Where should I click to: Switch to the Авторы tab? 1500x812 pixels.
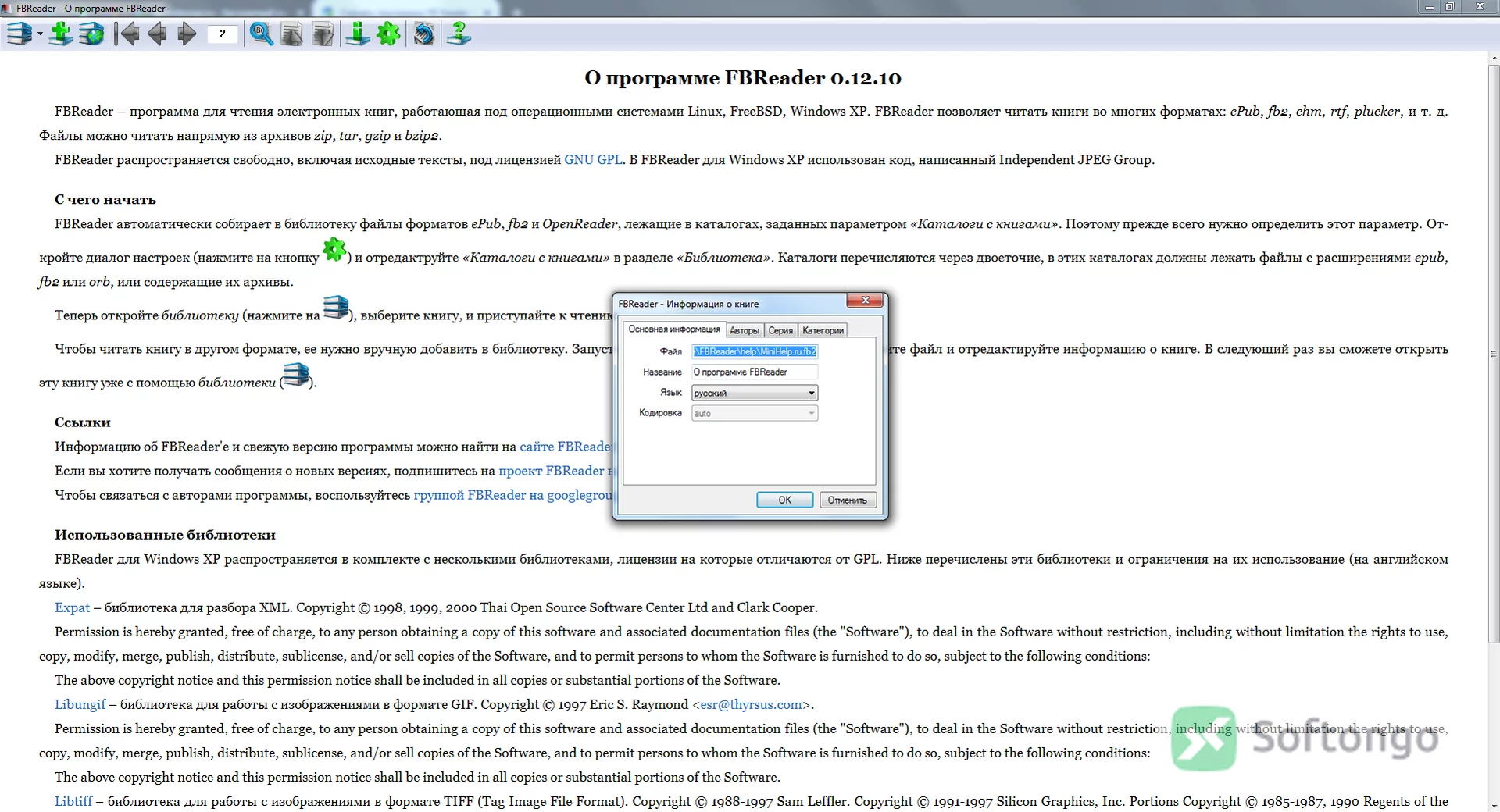pyautogui.click(x=745, y=331)
